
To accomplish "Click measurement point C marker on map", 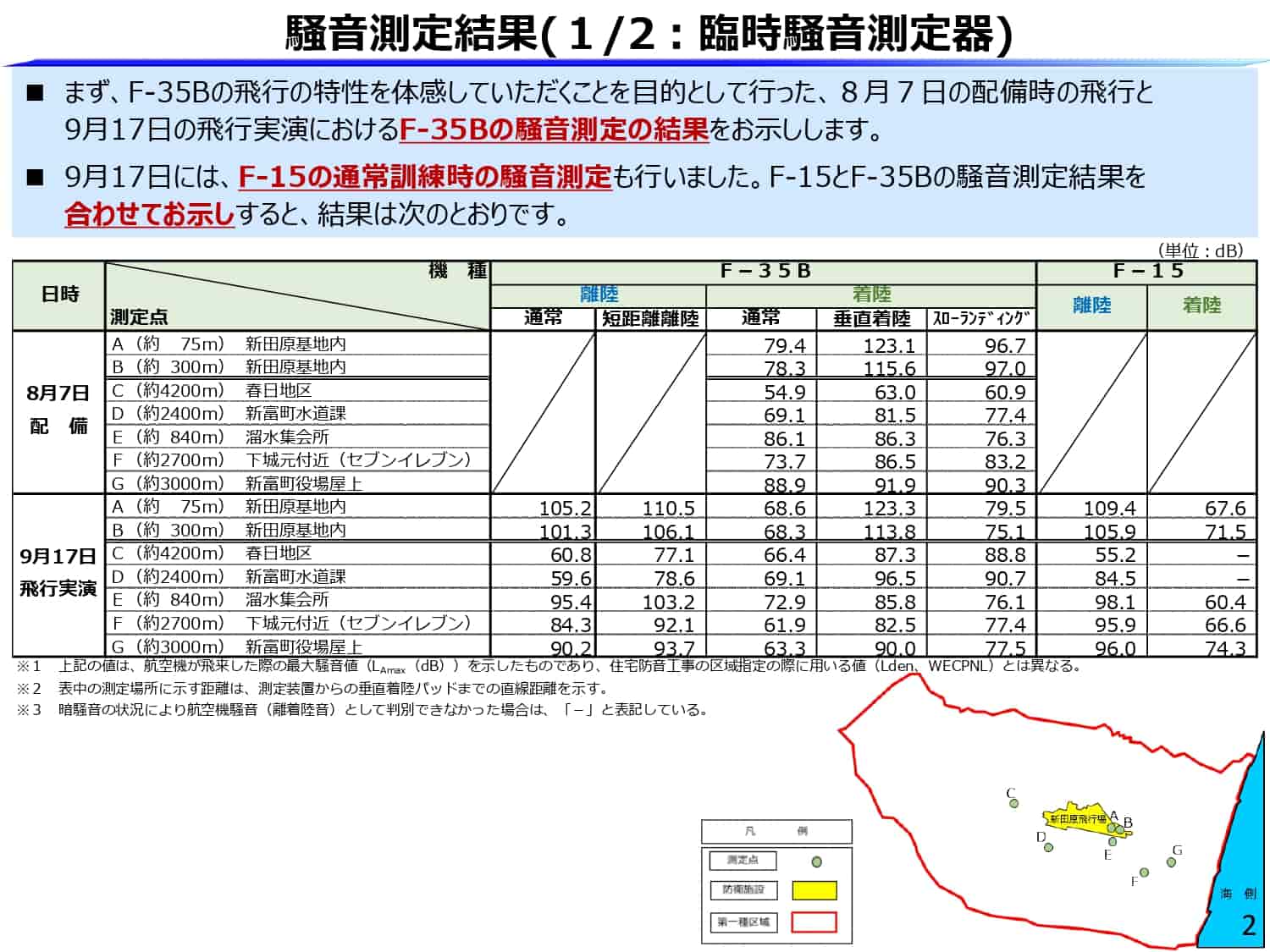I will (1013, 804).
